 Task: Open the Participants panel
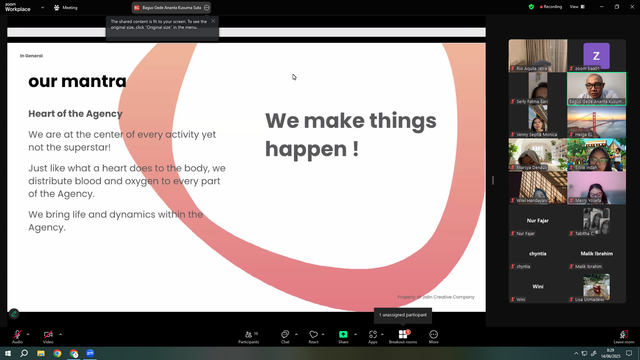pyautogui.click(x=249, y=337)
